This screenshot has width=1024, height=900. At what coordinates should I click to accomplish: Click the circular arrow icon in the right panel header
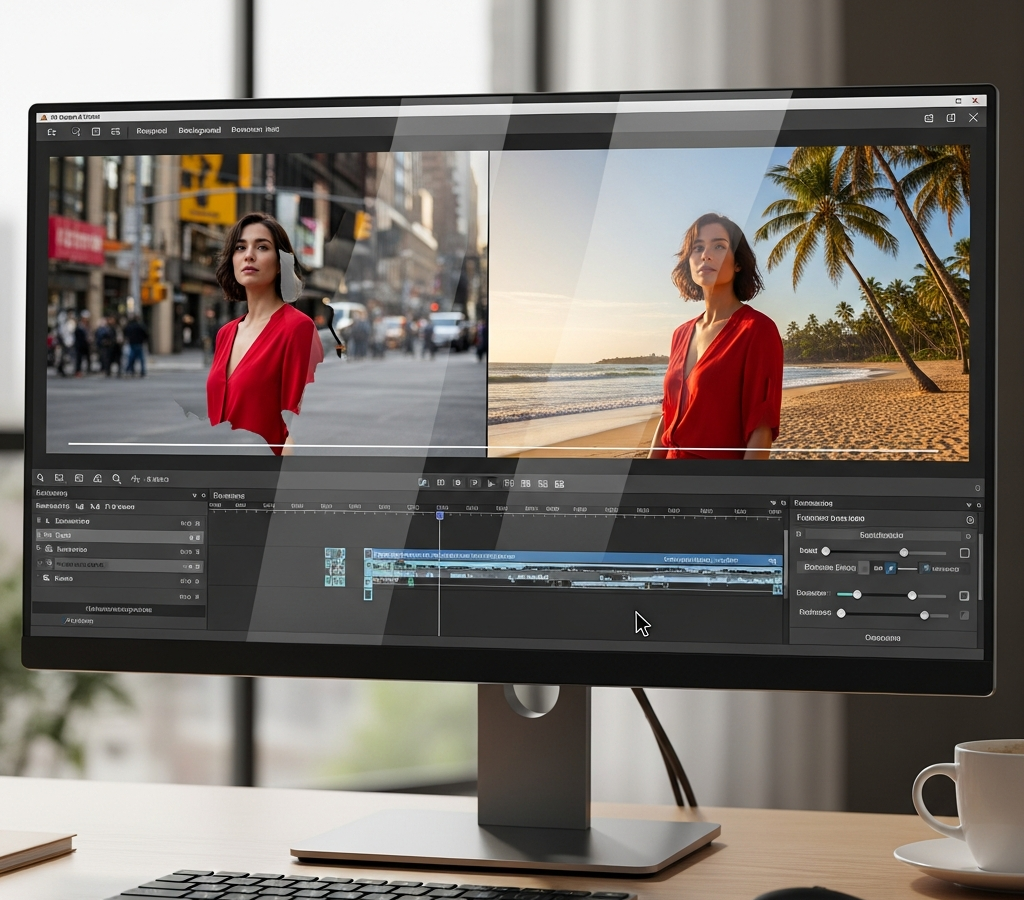coord(970,520)
